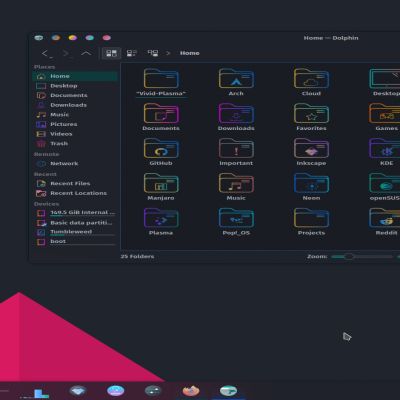Click the cyan window button in title bar

39,38
